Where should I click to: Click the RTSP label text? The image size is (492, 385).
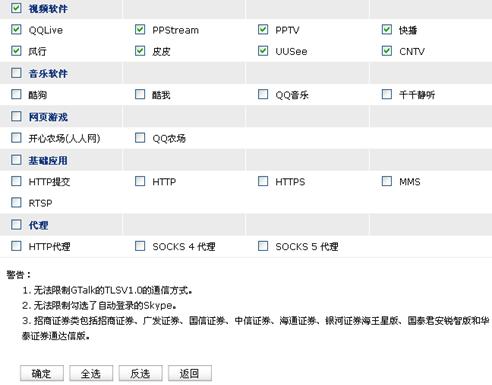pos(40,203)
